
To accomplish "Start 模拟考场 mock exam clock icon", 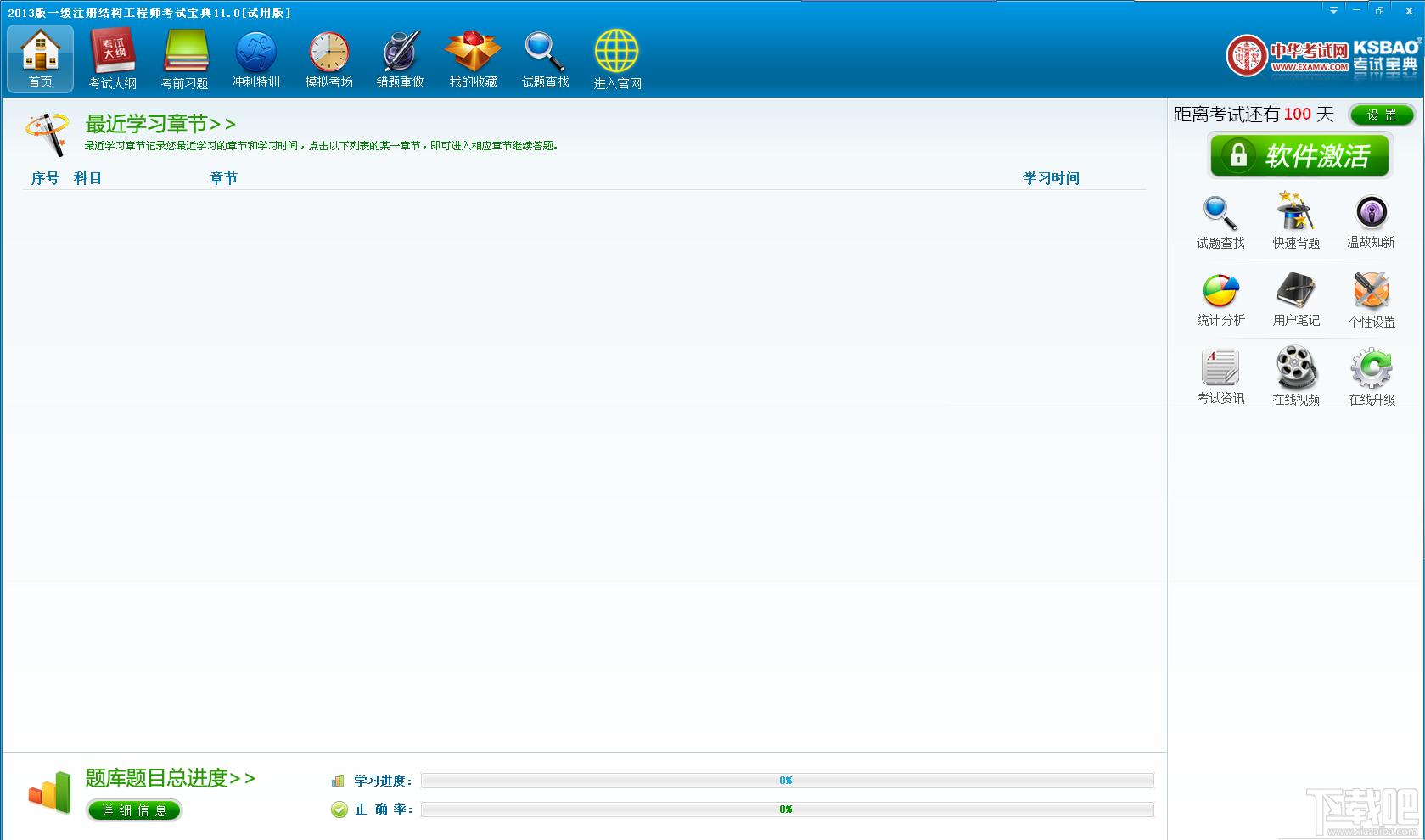I will [328, 53].
